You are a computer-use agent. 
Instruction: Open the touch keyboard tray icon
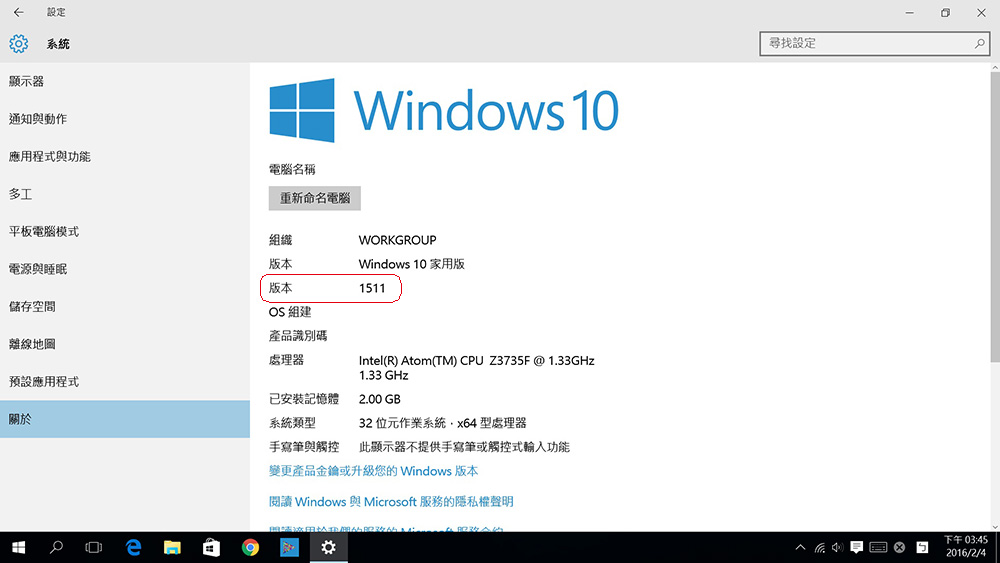click(x=878, y=547)
